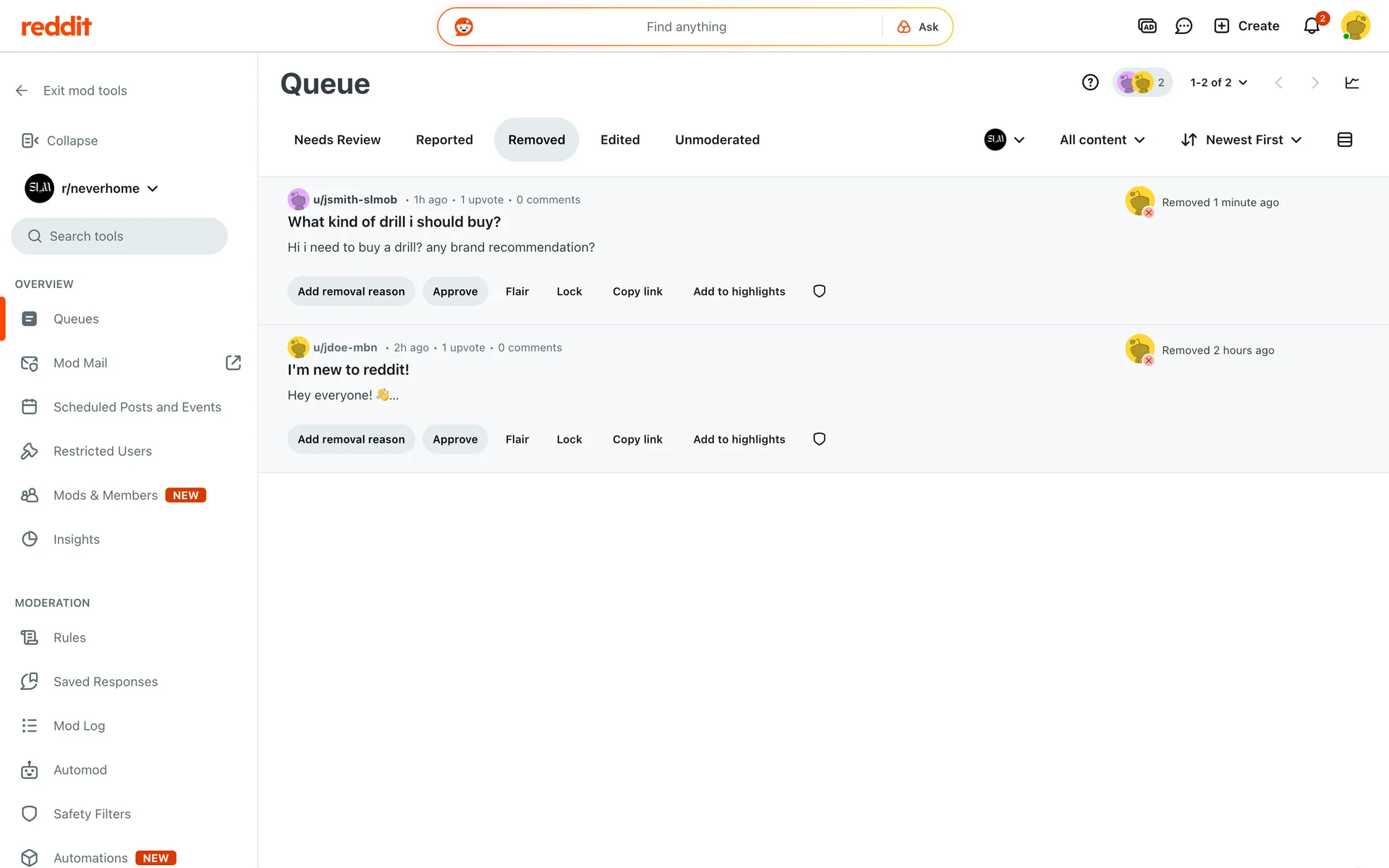Approve the drill post by jsmith-slmob
Image resolution: width=1389 pixels, height=868 pixels.
pyautogui.click(x=455, y=292)
